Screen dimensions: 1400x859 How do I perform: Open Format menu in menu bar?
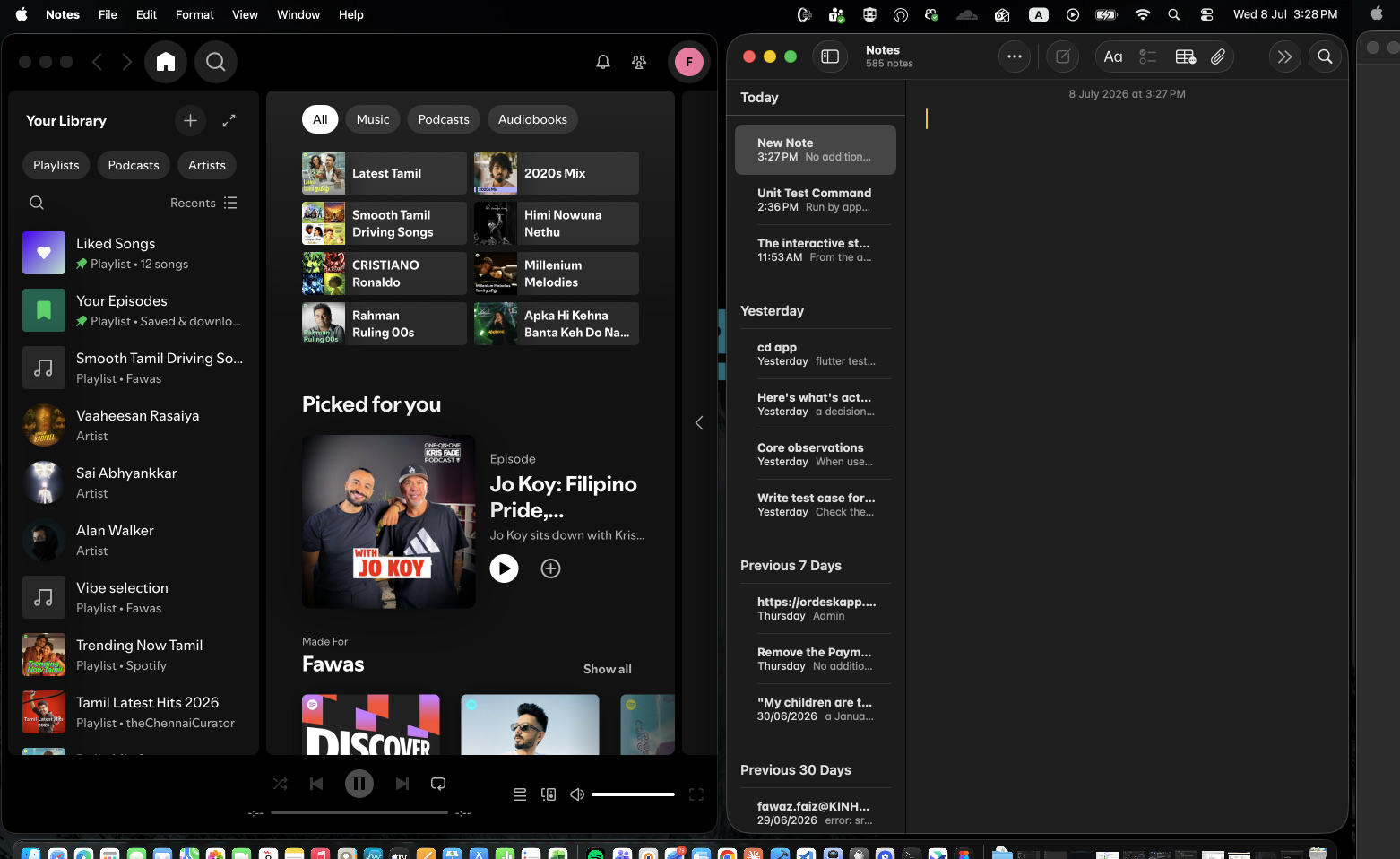194,14
